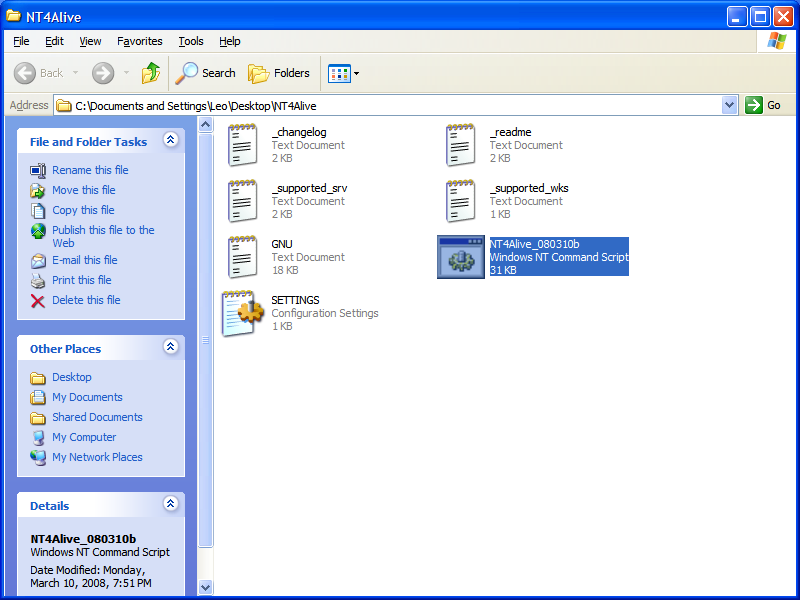800x600 pixels.
Task: Select the SETTINGS configuration file icon
Action: click(242, 313)
